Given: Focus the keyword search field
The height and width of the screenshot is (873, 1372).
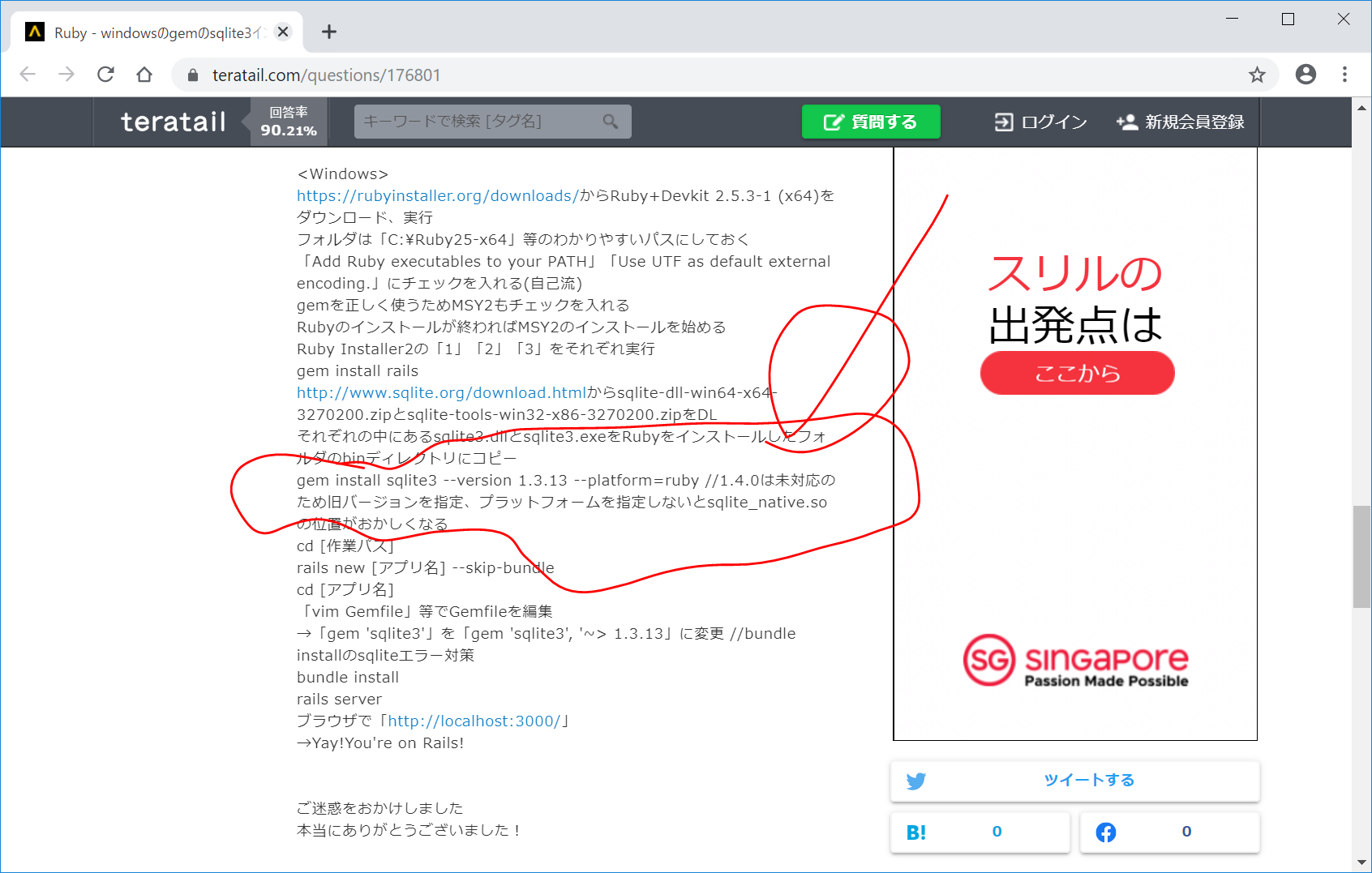Looking at the screenshot, I should click(478, 122).
